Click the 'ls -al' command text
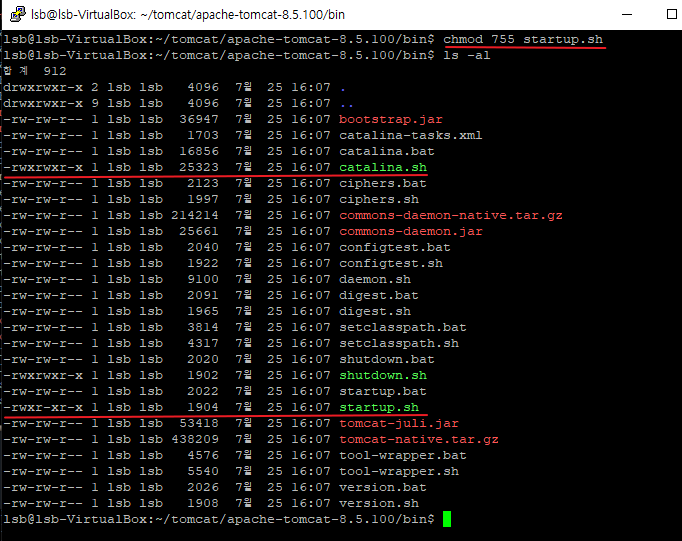Image resolution: width=682 pixels, height=541 pixels. click(x=467, y=55)
